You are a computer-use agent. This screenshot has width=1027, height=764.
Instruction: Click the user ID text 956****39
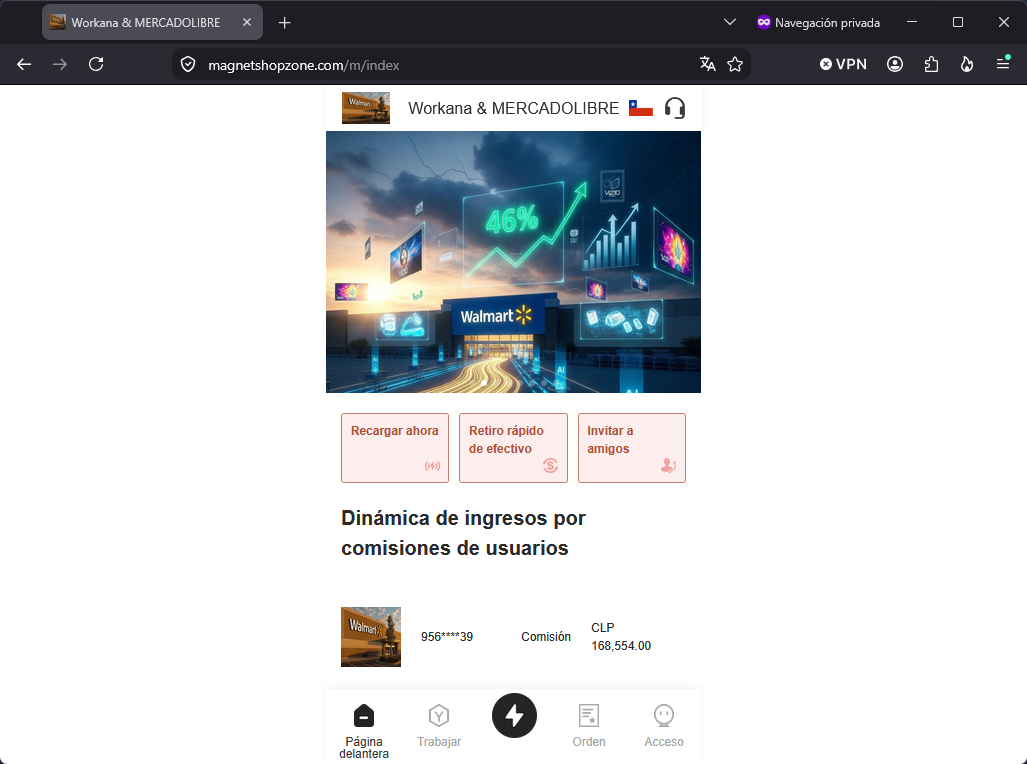[447, 637]
